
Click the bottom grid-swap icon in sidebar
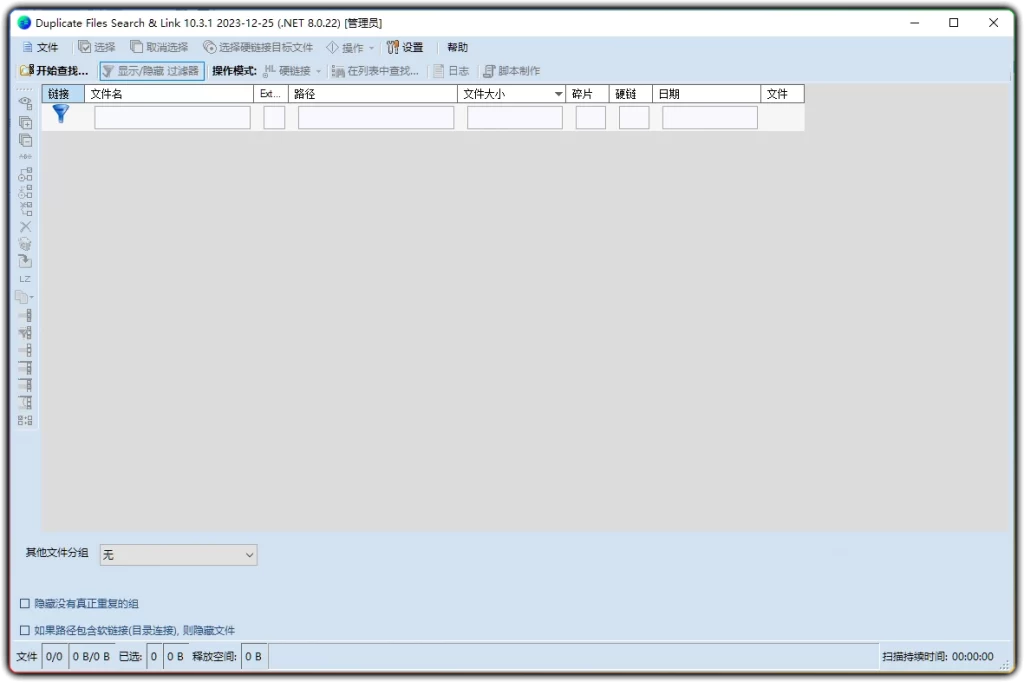coord(25,420)
